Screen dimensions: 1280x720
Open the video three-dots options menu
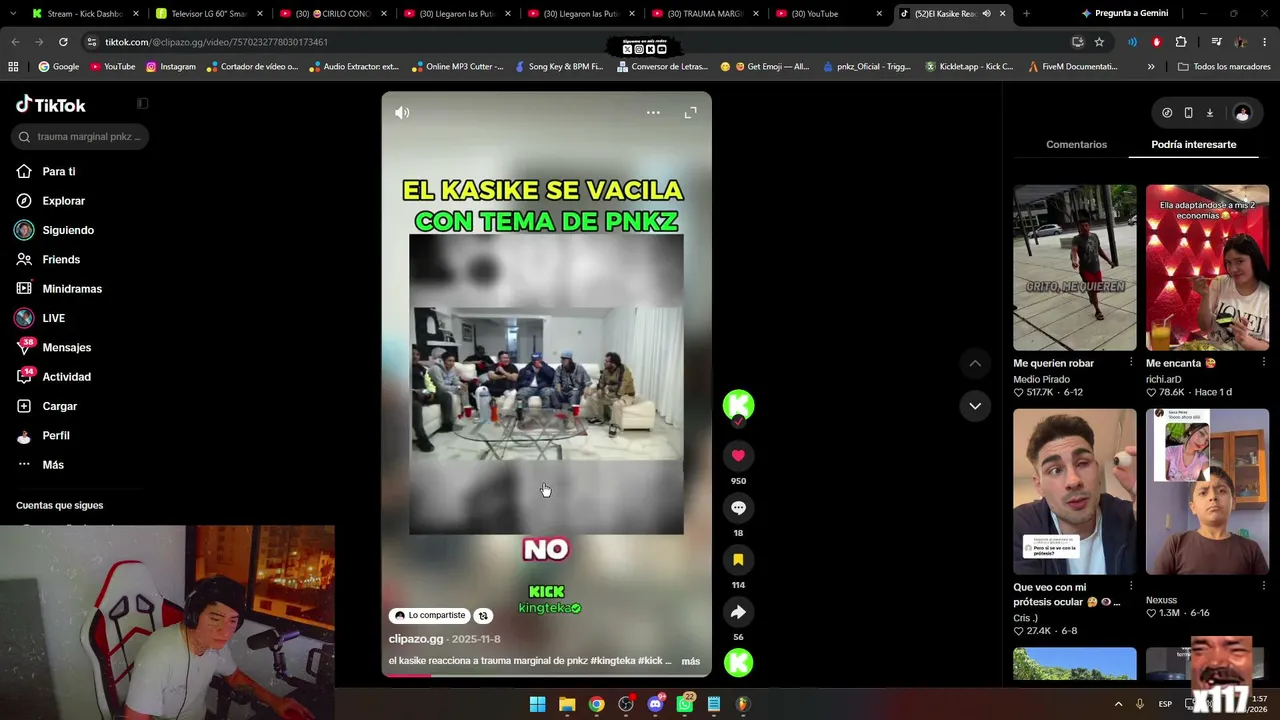click(x=653, y=113)
